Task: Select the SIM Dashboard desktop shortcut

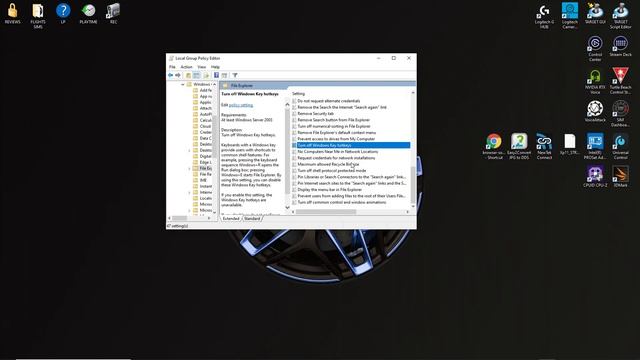Action: coord(620,114)
